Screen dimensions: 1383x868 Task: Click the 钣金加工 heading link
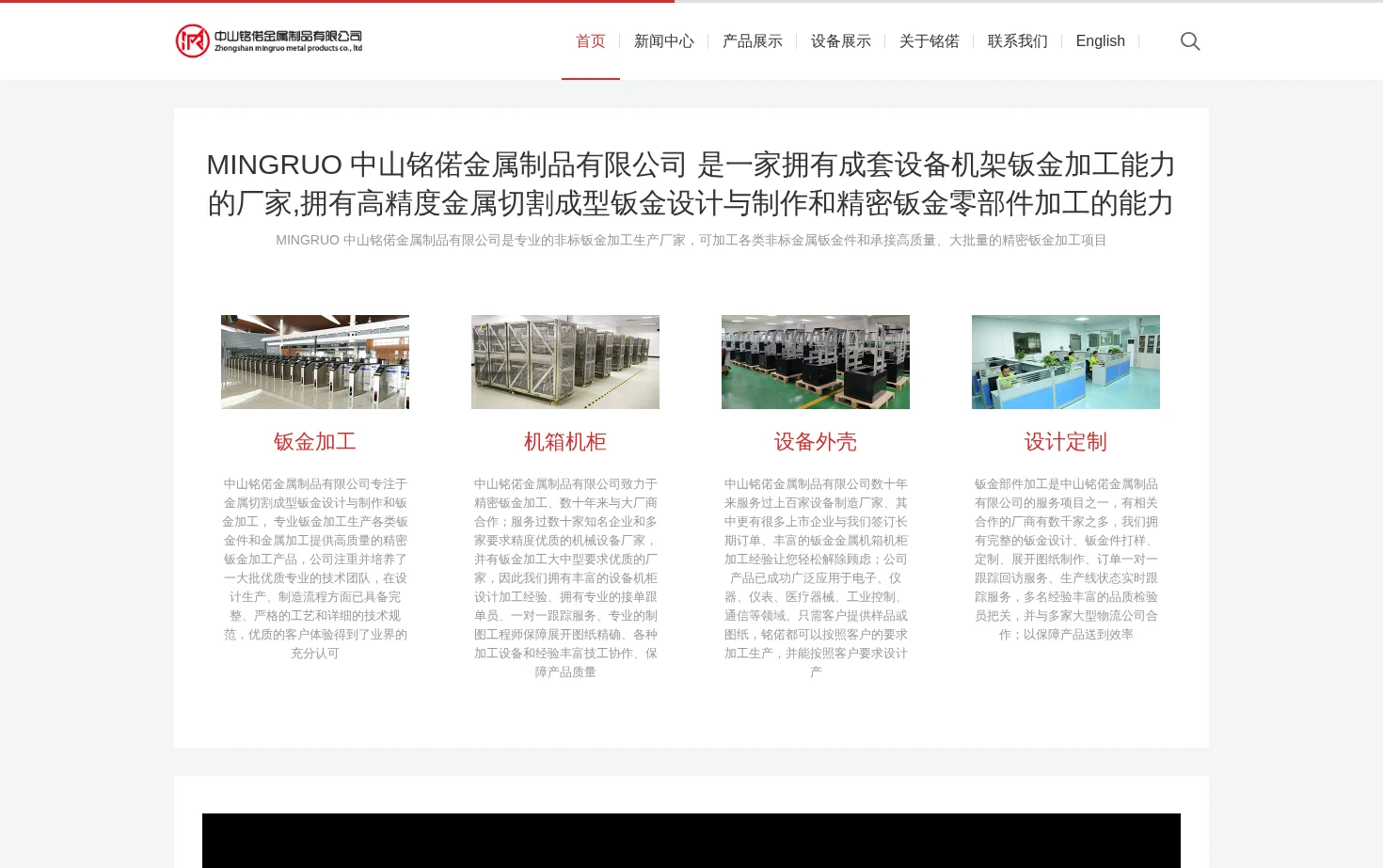click(315, 442)
